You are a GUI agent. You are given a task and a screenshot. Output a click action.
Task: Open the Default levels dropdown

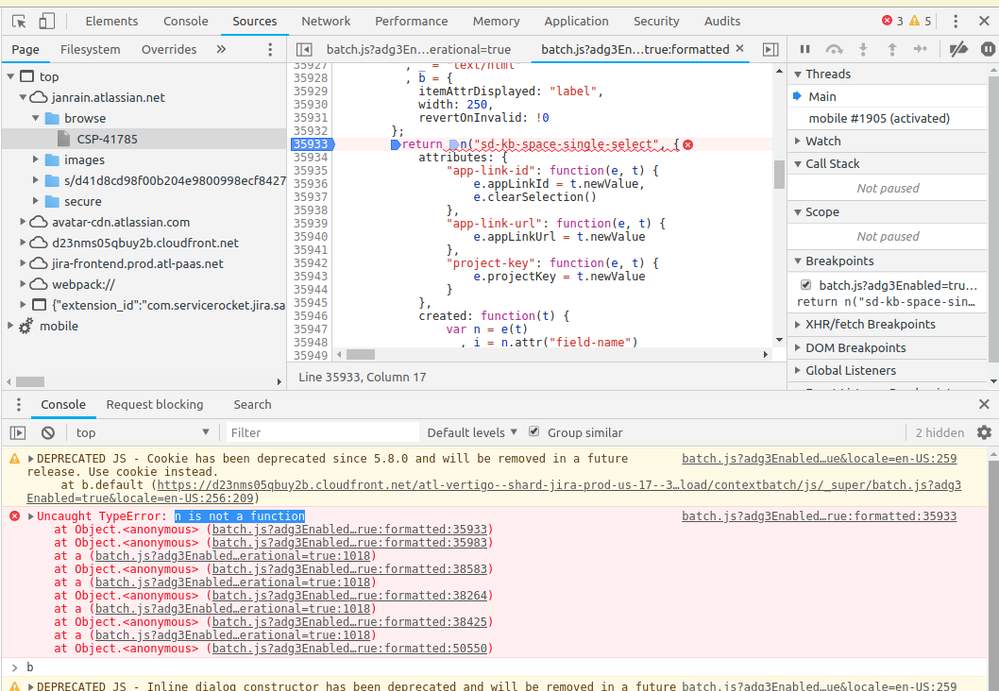point(472,432)
